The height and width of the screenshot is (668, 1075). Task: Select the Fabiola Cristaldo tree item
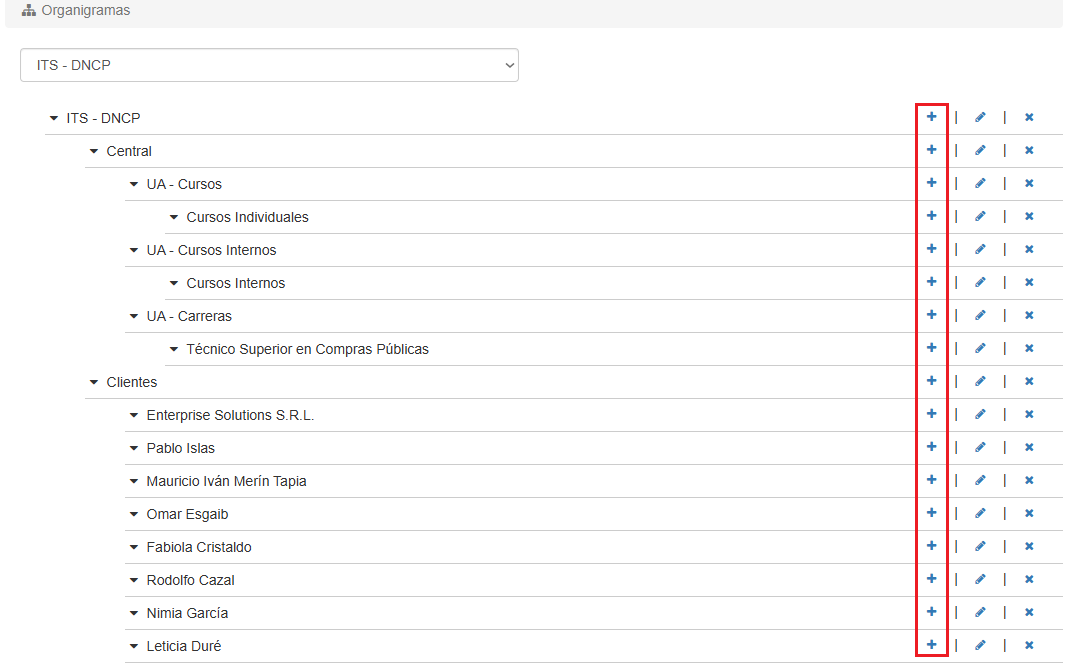click(198, 547)
